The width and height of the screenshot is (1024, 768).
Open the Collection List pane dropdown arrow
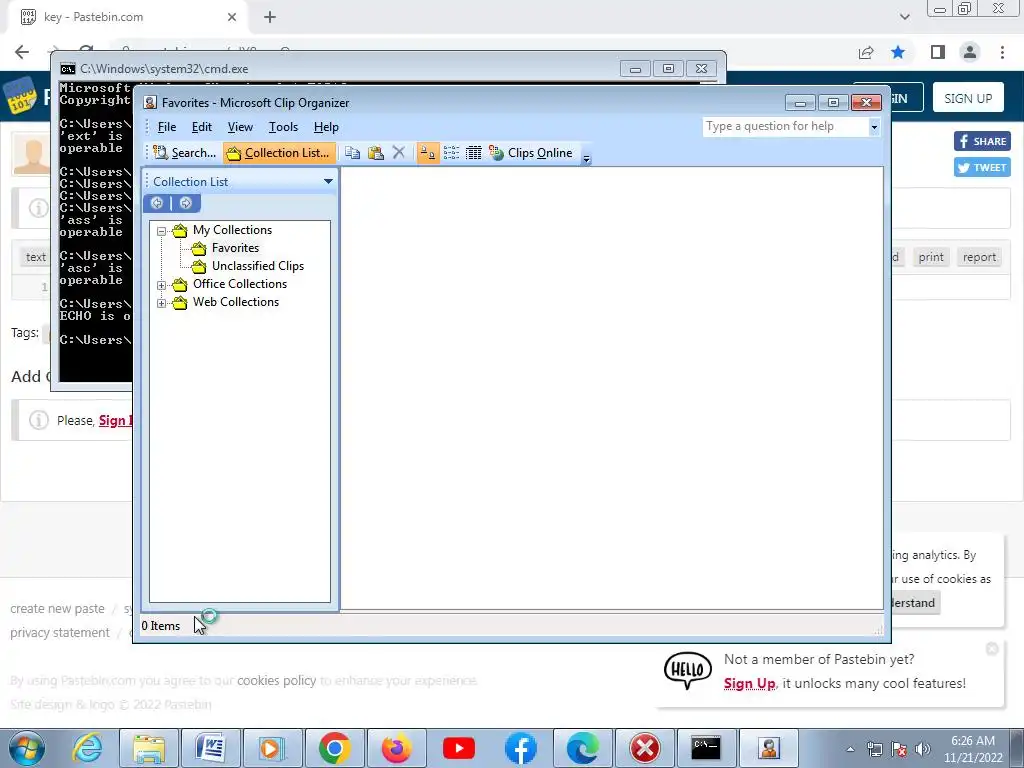pyautogui.click(x=328, y=182)
